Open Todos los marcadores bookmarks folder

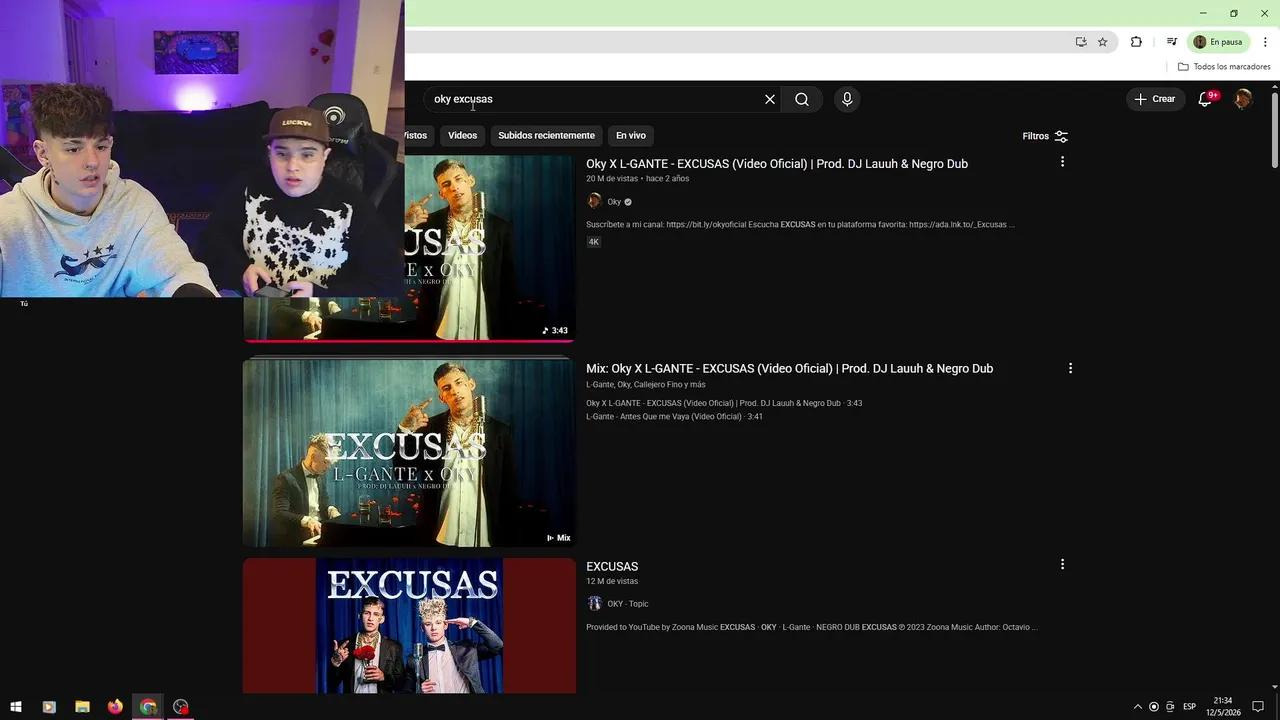point(1224,67)
